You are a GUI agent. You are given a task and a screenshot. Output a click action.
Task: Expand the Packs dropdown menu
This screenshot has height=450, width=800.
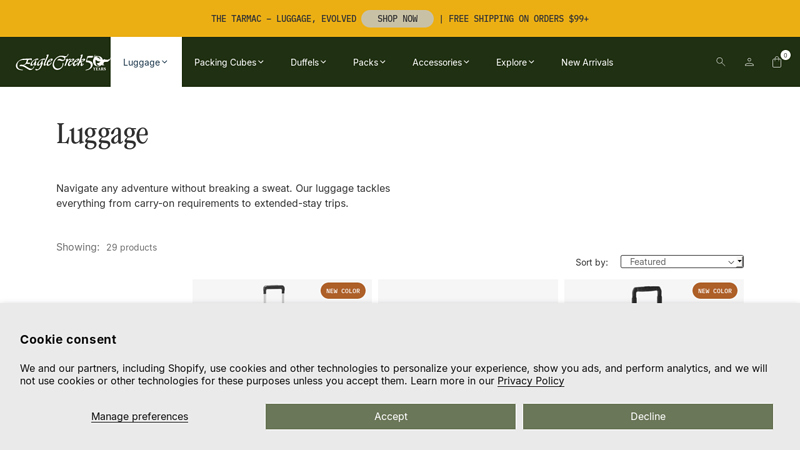pos(369,62)
